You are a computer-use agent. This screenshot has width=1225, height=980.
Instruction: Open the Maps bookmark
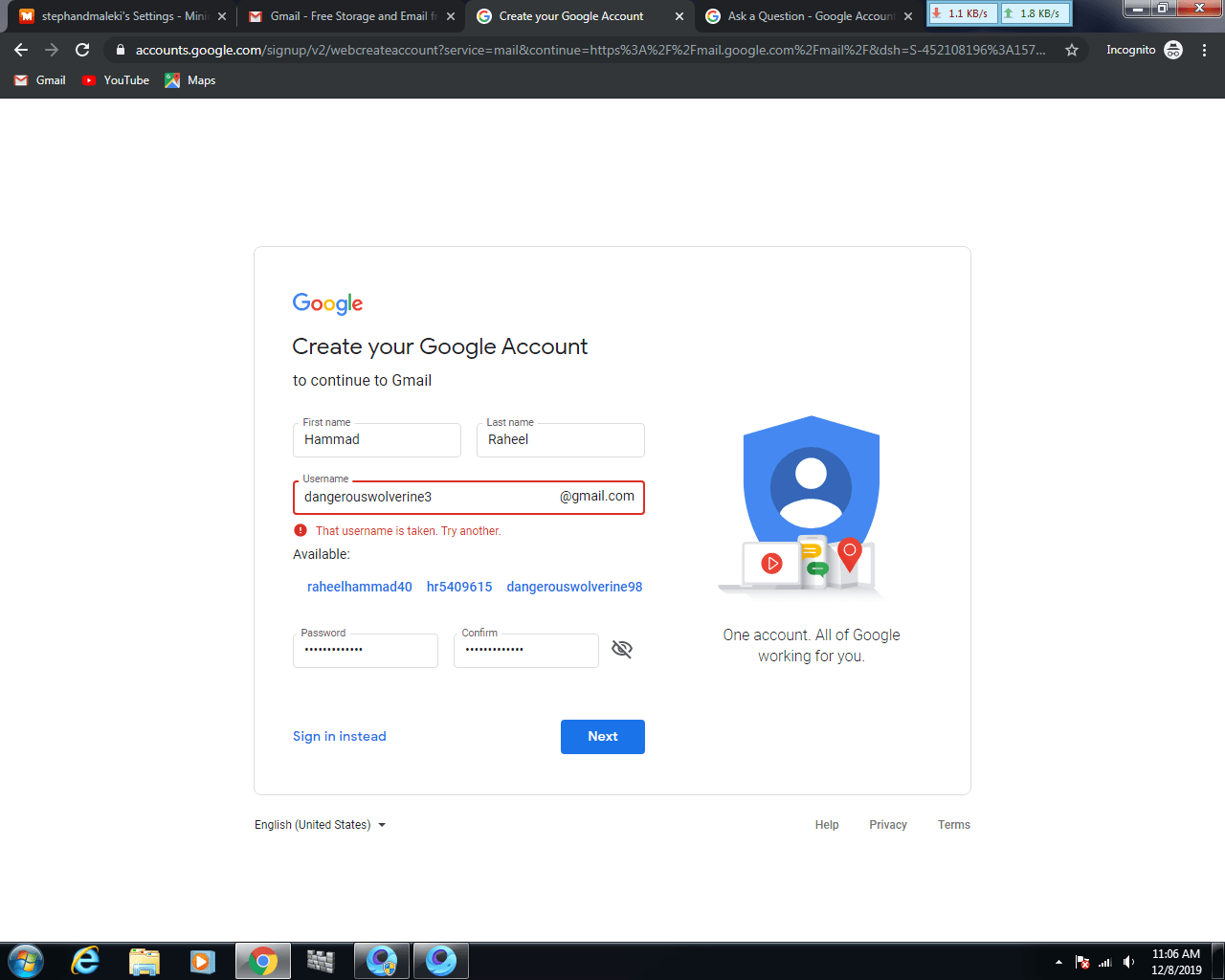tap(190, 80)
